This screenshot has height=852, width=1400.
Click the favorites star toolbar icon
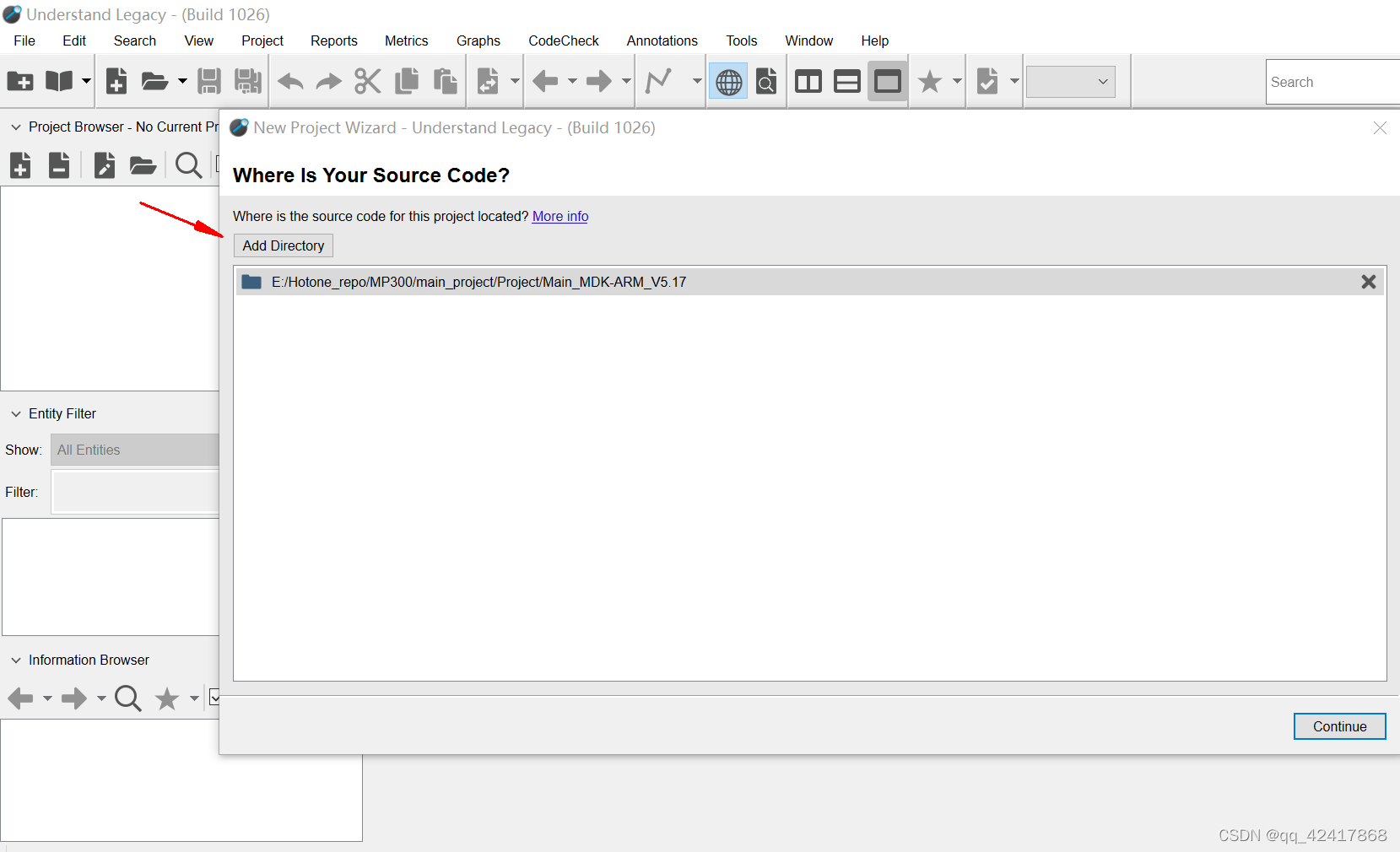(930, 82)
